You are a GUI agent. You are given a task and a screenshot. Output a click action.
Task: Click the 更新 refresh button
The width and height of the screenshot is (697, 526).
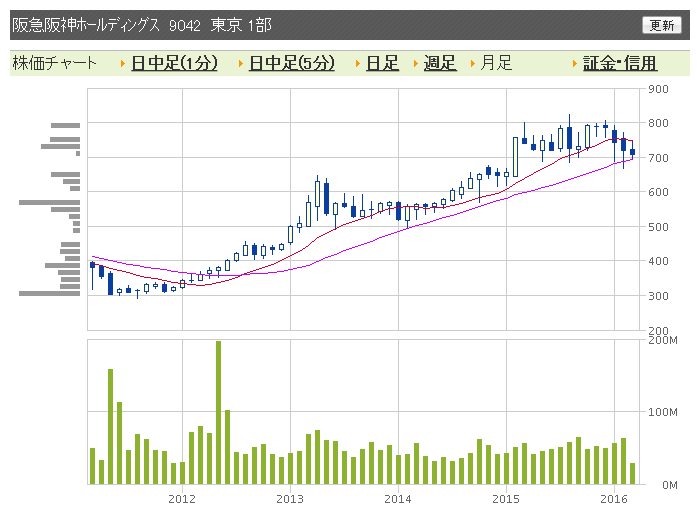661,25
